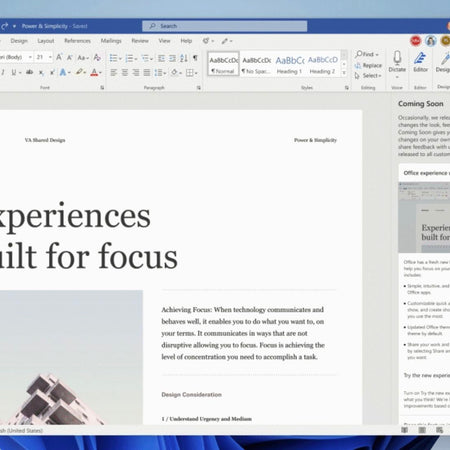
Task: Open the underline style dropdown arrow
Action: pos(20,73)
